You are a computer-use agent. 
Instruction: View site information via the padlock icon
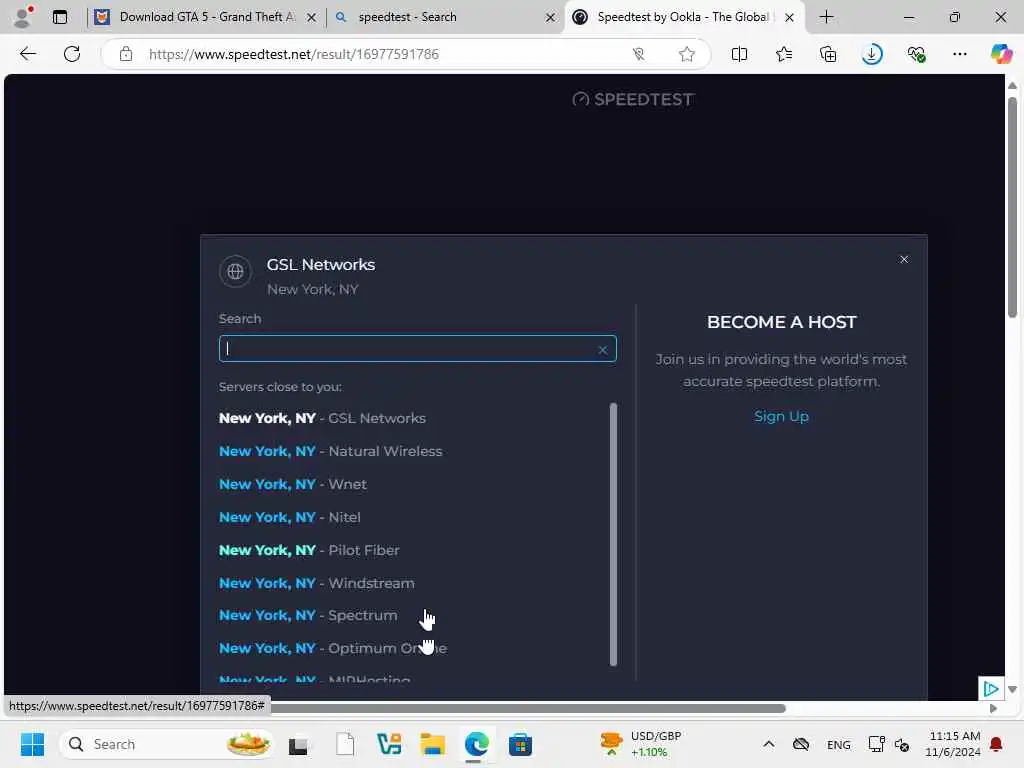point(126,54)
